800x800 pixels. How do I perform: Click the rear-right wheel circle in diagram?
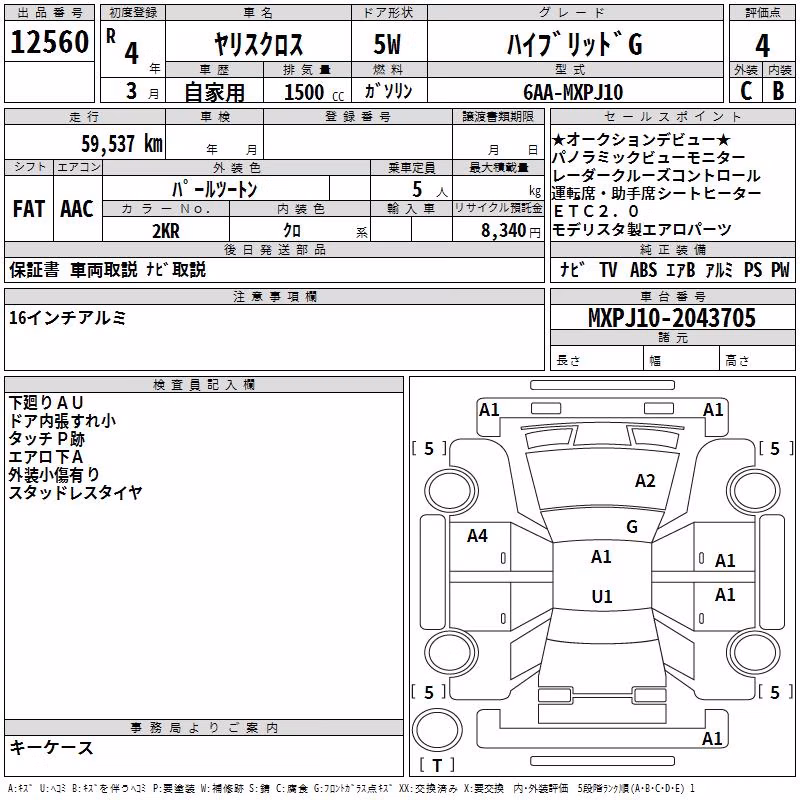pyautogui.click(x=754, y=653)
